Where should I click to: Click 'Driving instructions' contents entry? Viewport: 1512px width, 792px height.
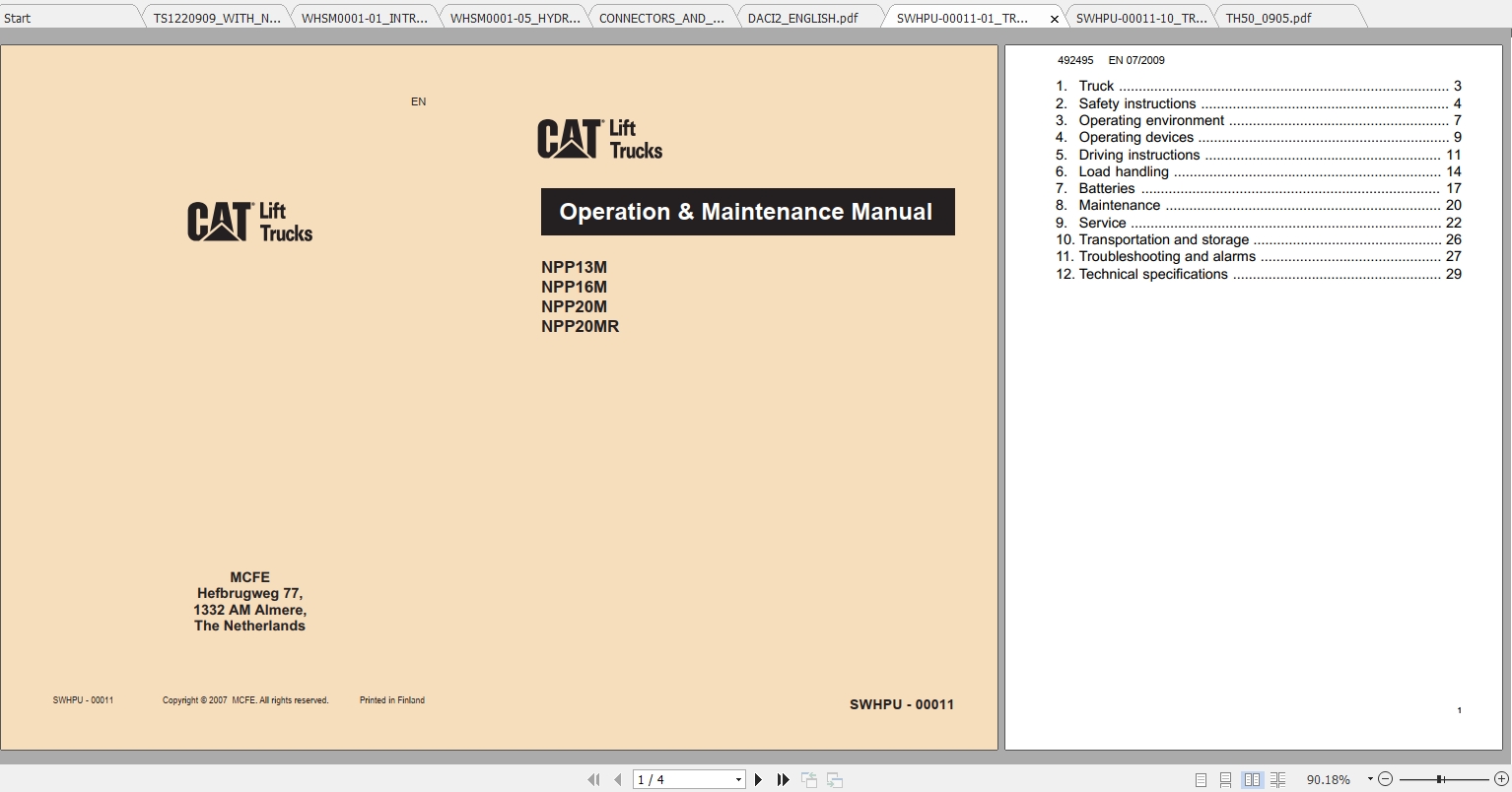click(x=1259, y=155)
